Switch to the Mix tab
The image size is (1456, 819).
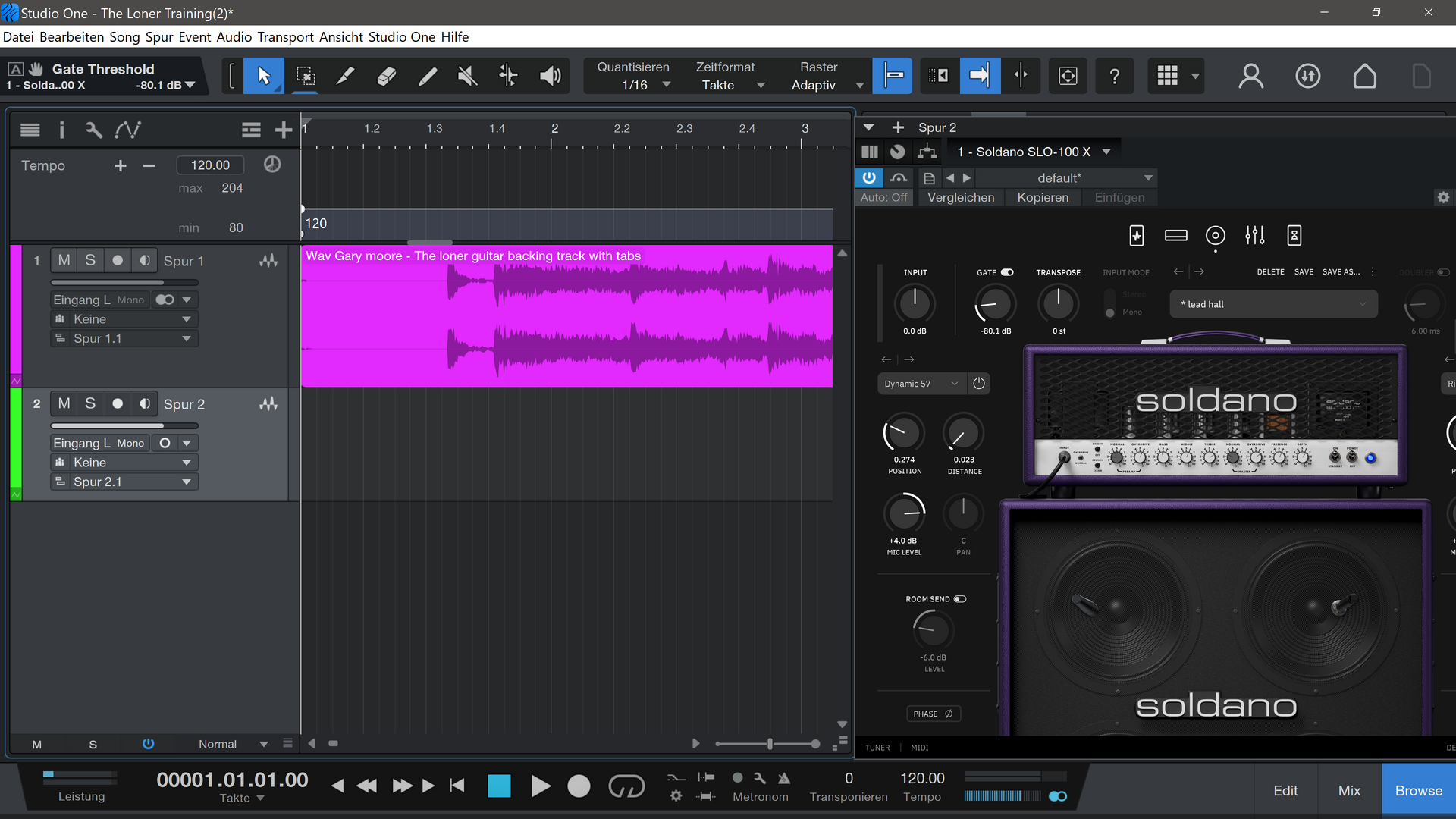[x=1349, y=790]
